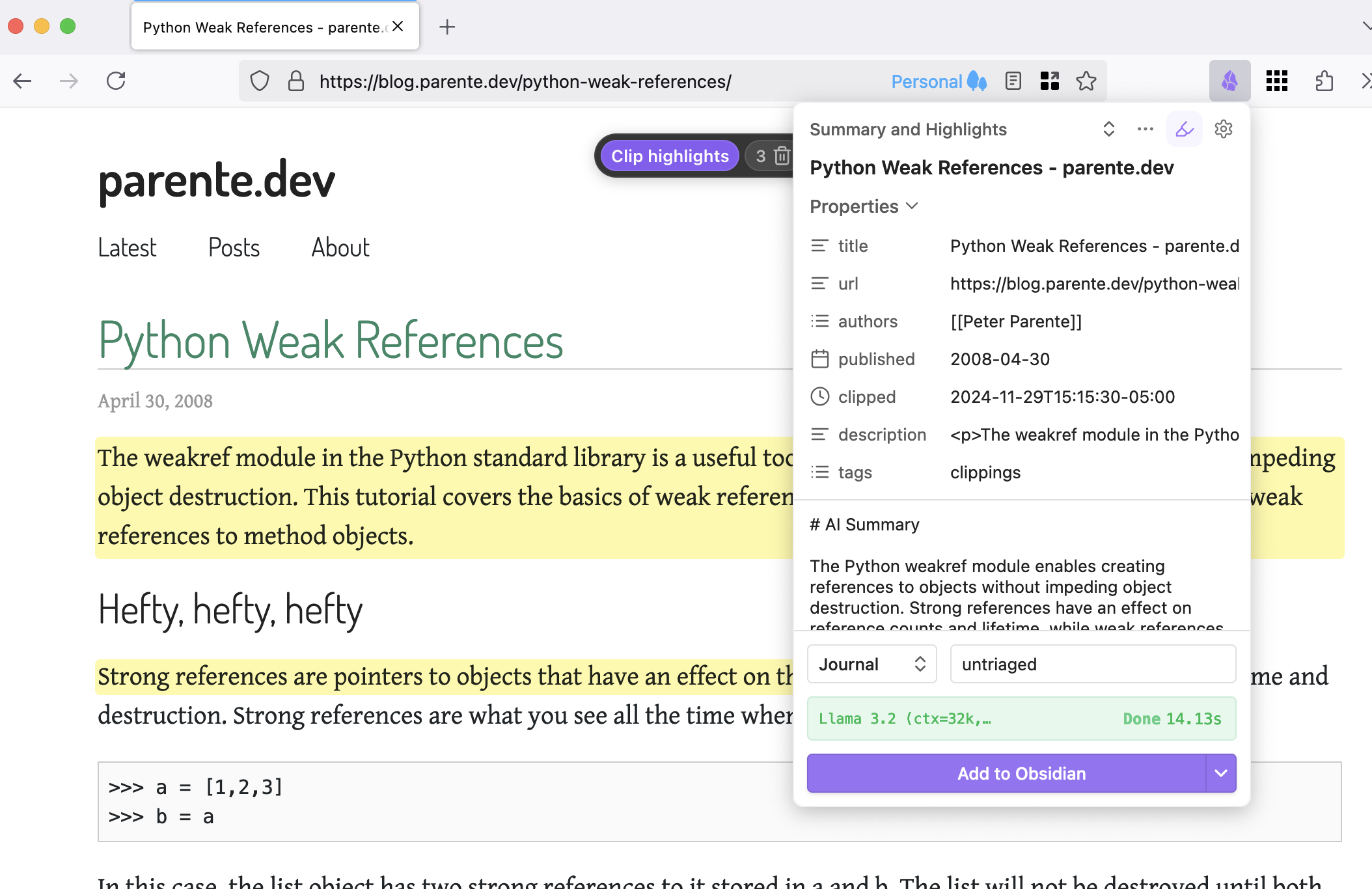Screen dimensions: 1372x889
Task: Click the three-dot more options icon
Action: click(1145, 128)
